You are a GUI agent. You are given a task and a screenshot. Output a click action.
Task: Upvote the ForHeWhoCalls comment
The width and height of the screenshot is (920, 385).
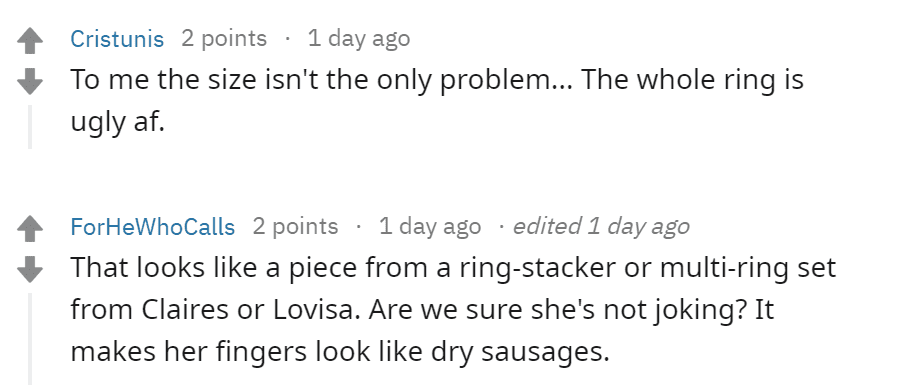30,229
